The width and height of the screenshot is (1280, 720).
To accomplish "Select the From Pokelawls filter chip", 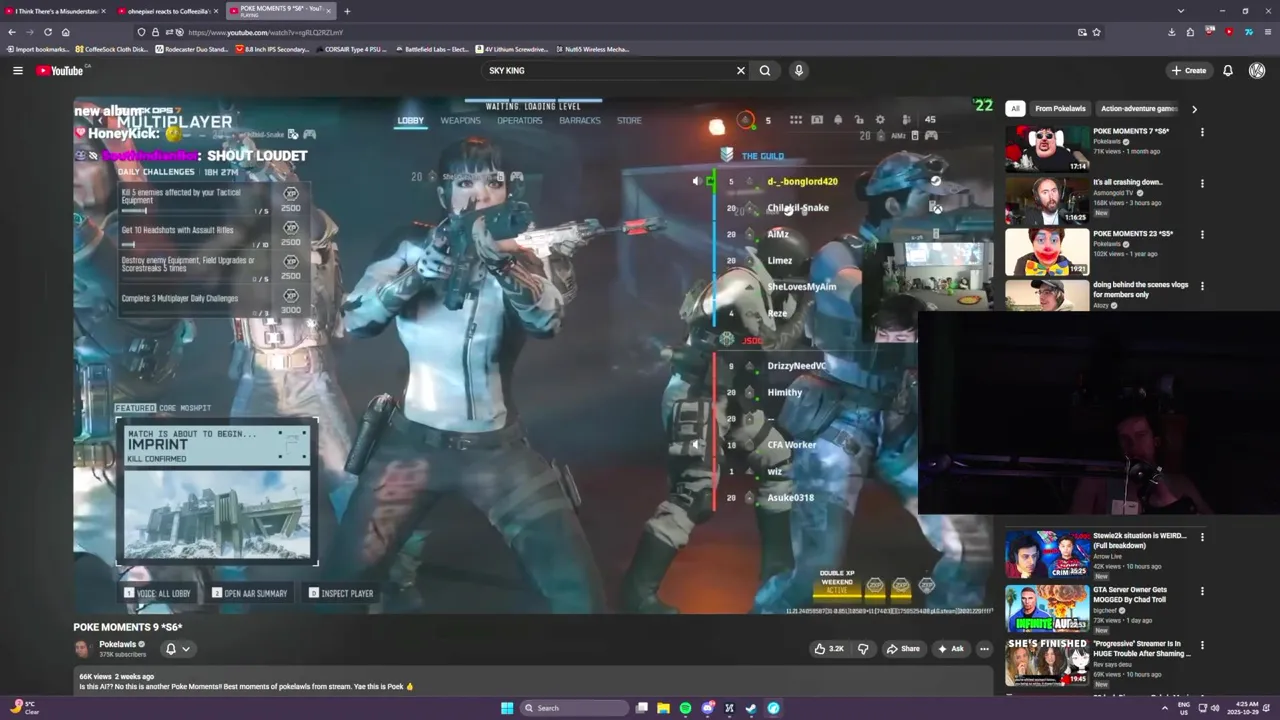I will pos(1060,108).
